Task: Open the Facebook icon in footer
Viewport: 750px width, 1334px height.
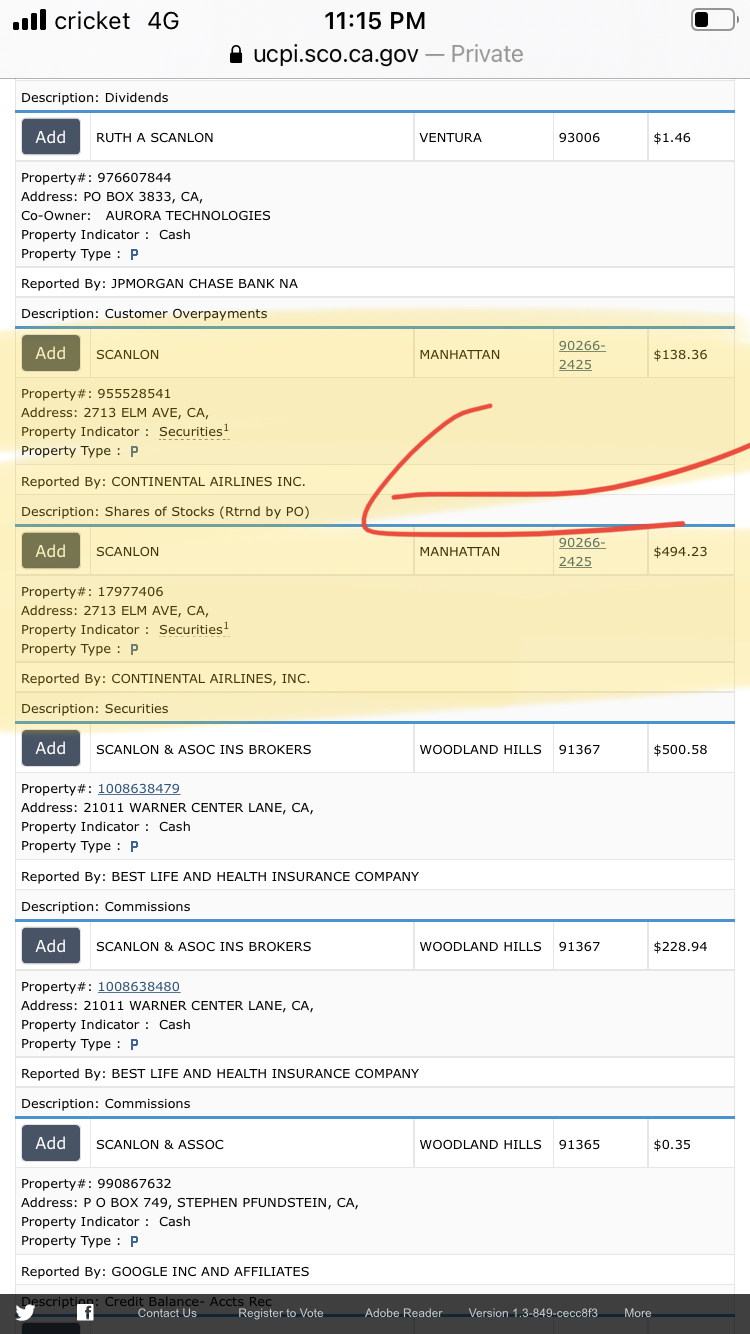Action: pyautogui.click(x=86, y=1313)
